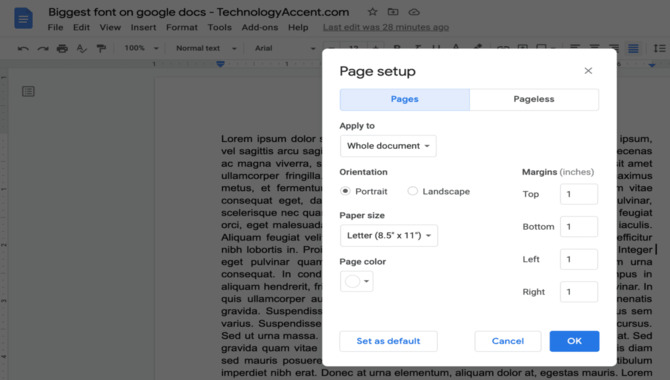Open the Add-ons menu
Screen dimensions: 670x380
260,27
